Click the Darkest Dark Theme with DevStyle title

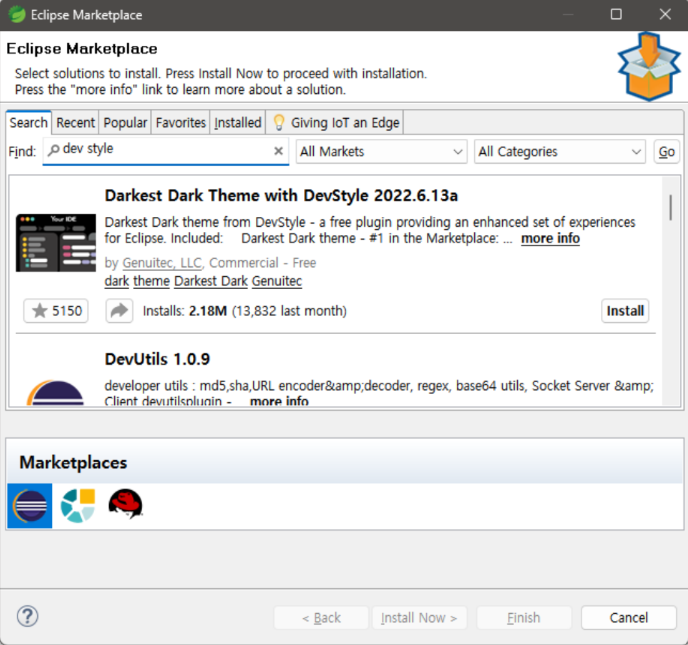click(281, 195)
